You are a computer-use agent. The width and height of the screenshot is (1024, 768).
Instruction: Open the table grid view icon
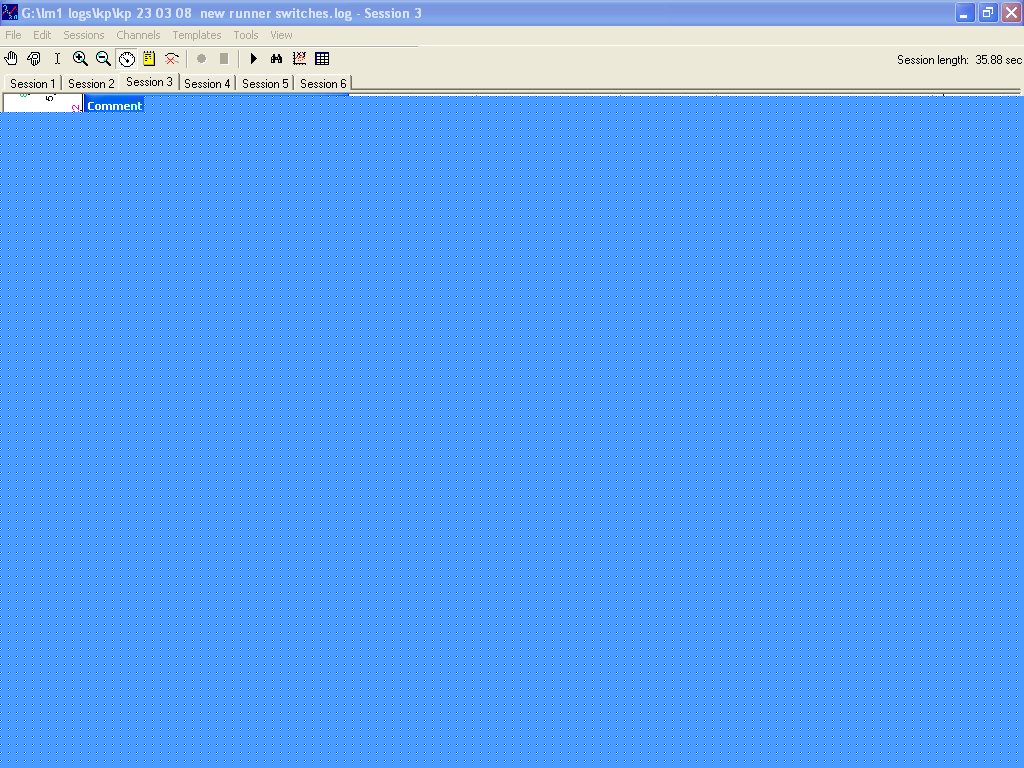coord(322,59)
